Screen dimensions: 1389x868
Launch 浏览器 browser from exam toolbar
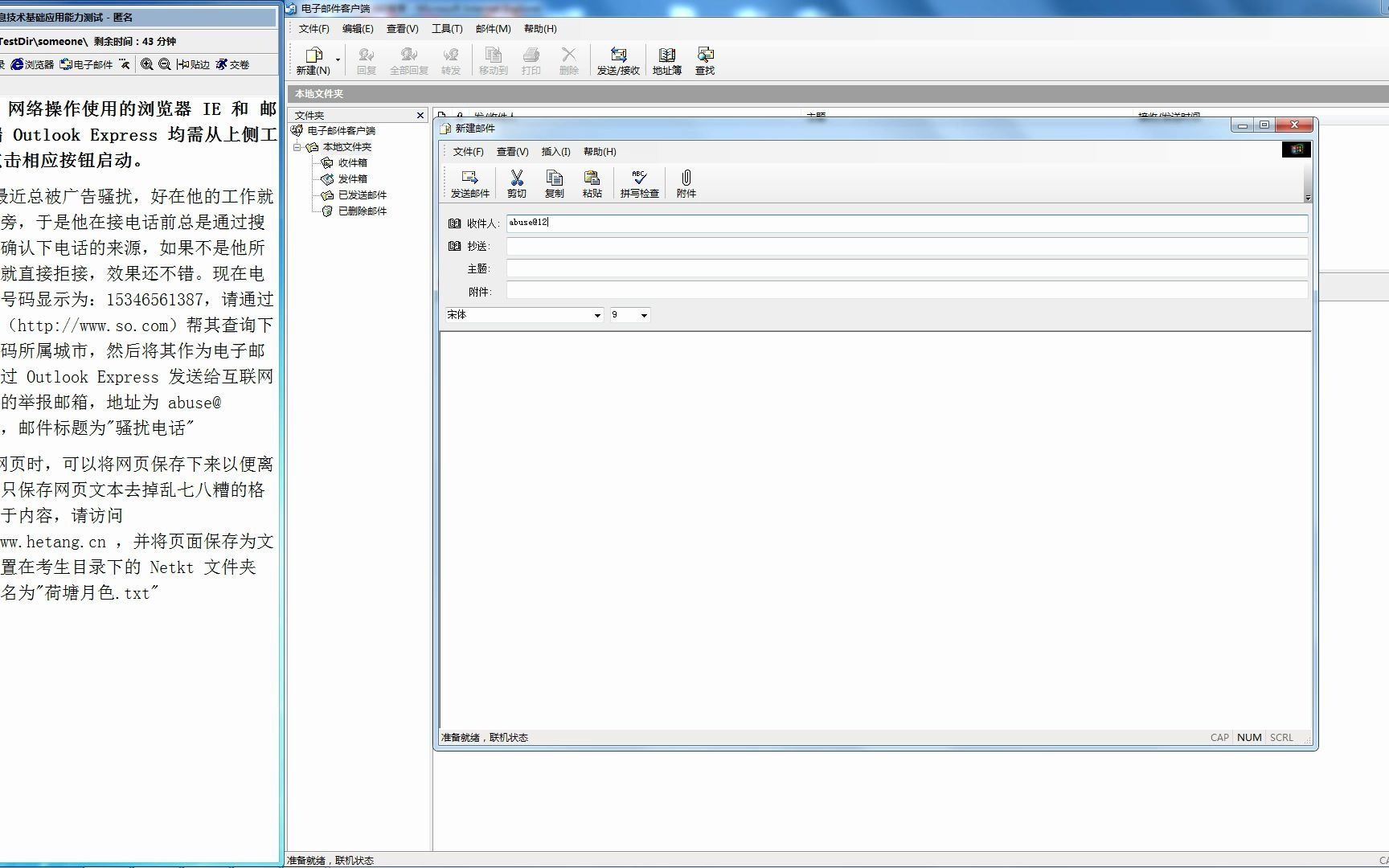(33, 64)
